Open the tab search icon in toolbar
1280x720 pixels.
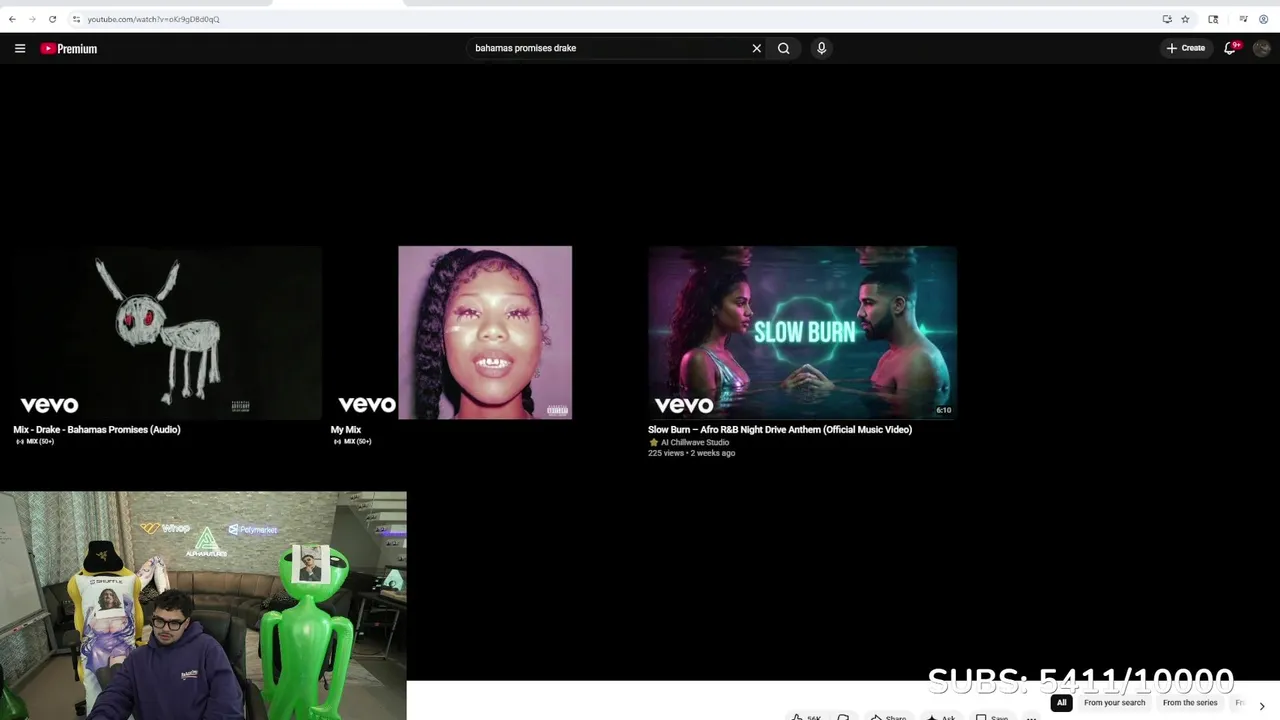(1213, 19)
